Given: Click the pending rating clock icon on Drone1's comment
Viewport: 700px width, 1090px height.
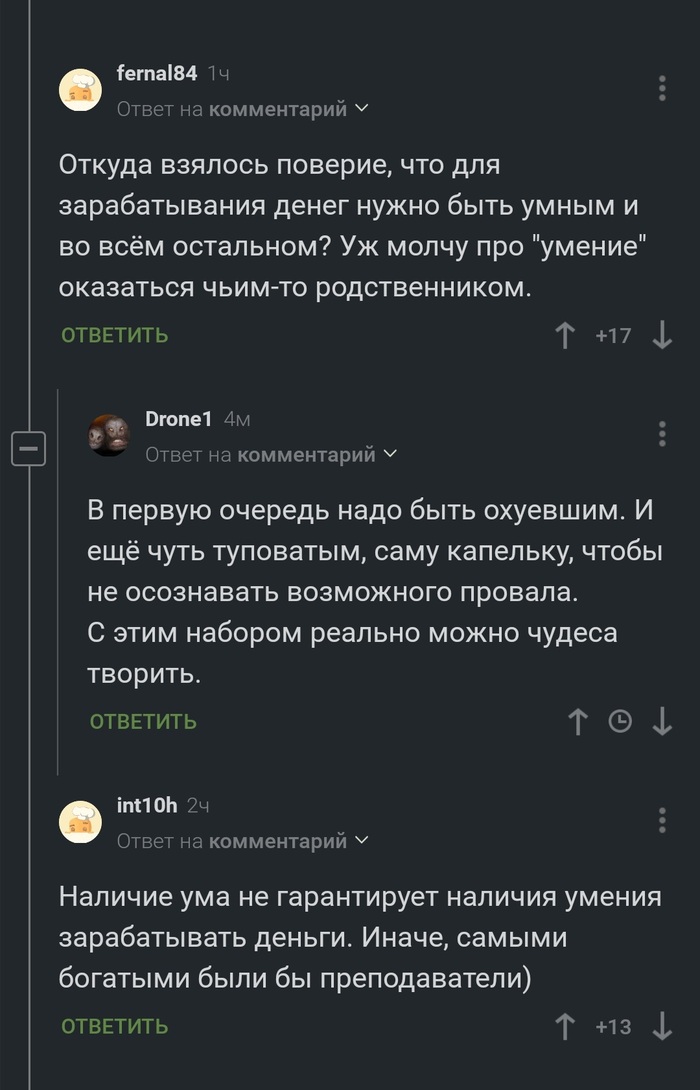Looking at the screenshot, I should click(620, 720).
